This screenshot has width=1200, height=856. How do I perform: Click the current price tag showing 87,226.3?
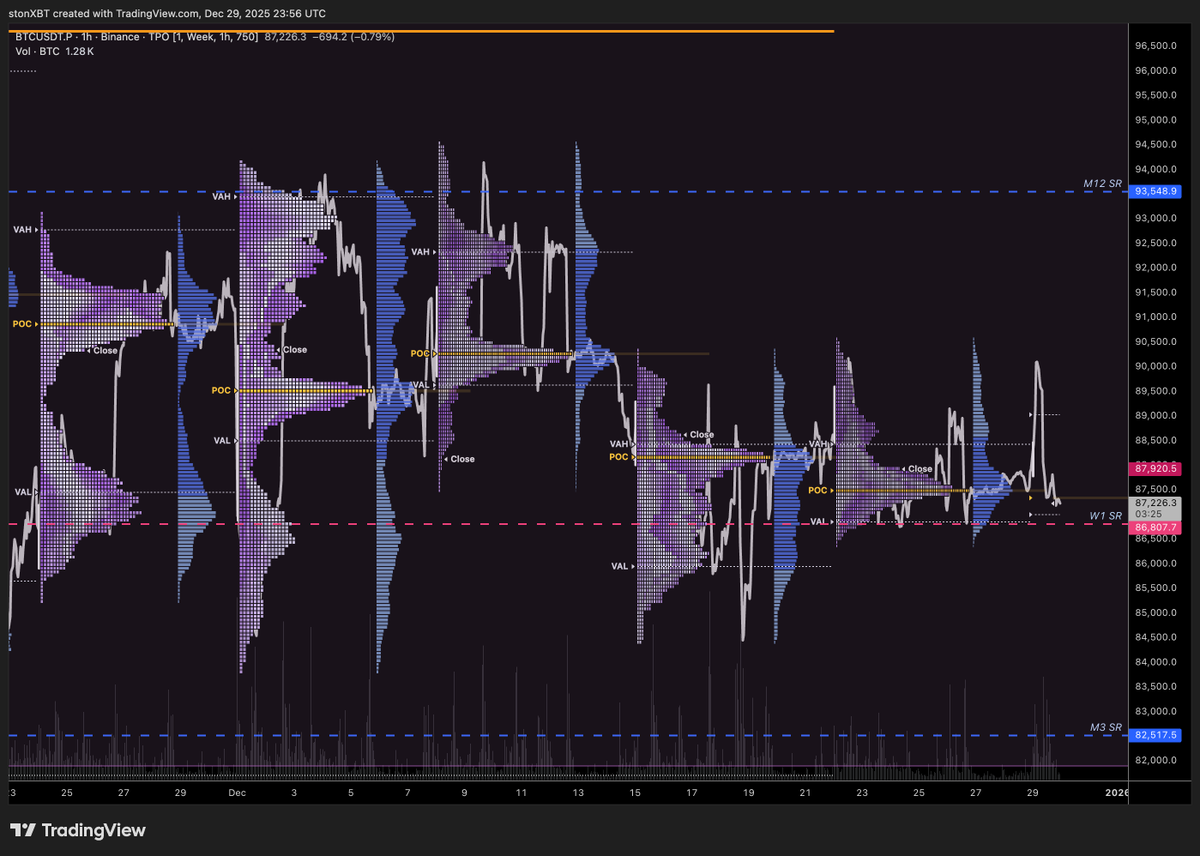(1156, 502)
